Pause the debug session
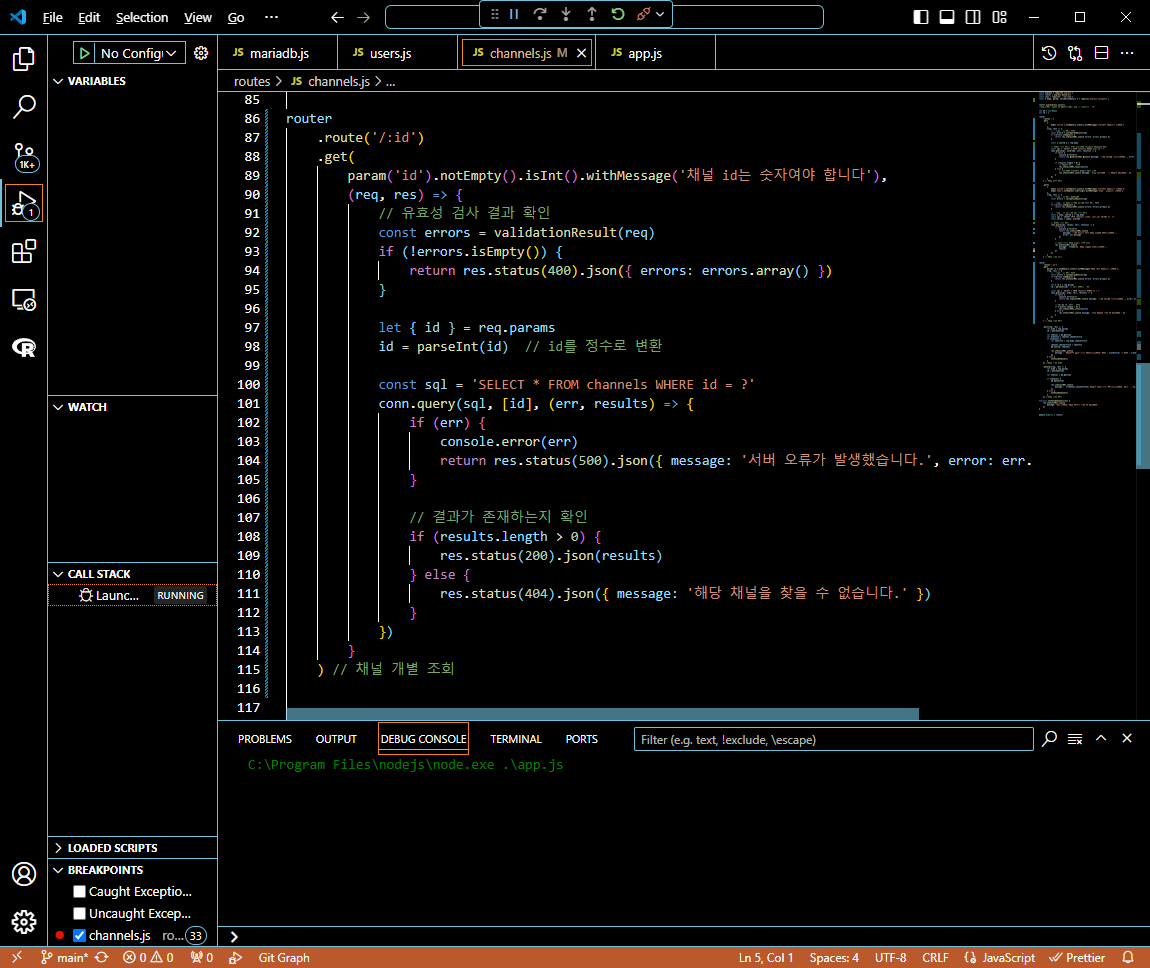Screen dimensions: 1150x968 (514, 14)
